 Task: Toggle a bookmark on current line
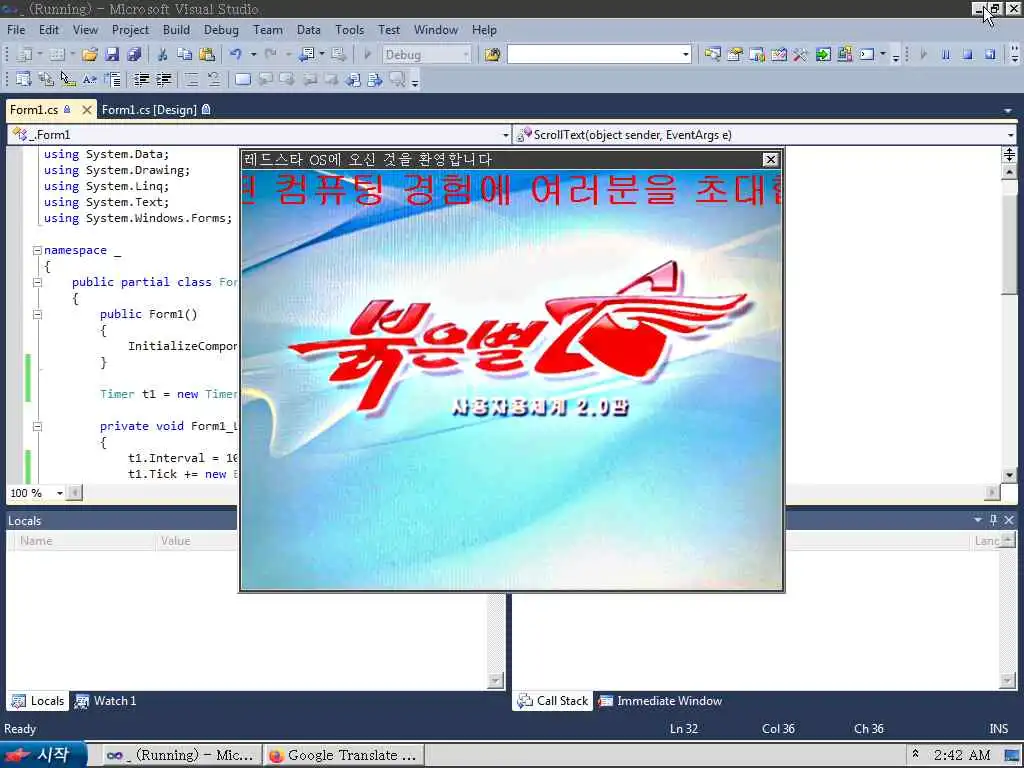(x=242, y=80)
